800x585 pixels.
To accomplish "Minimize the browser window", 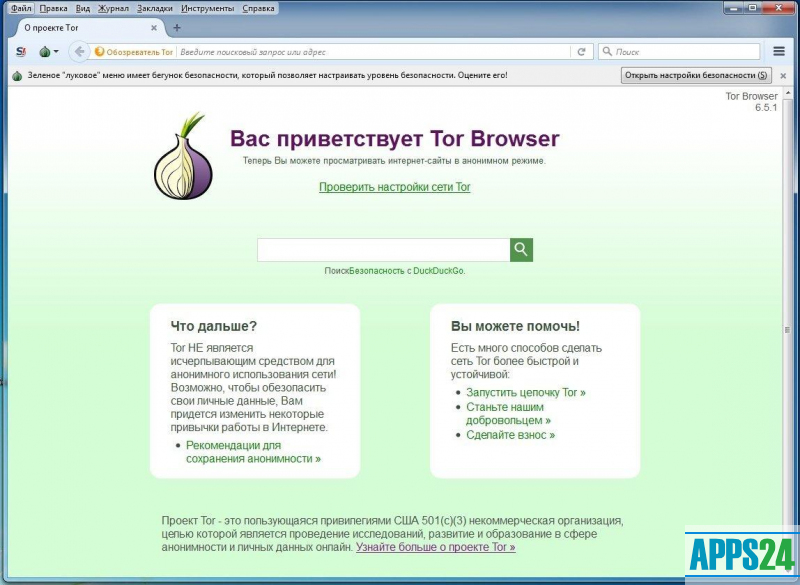I will [735, 7].
